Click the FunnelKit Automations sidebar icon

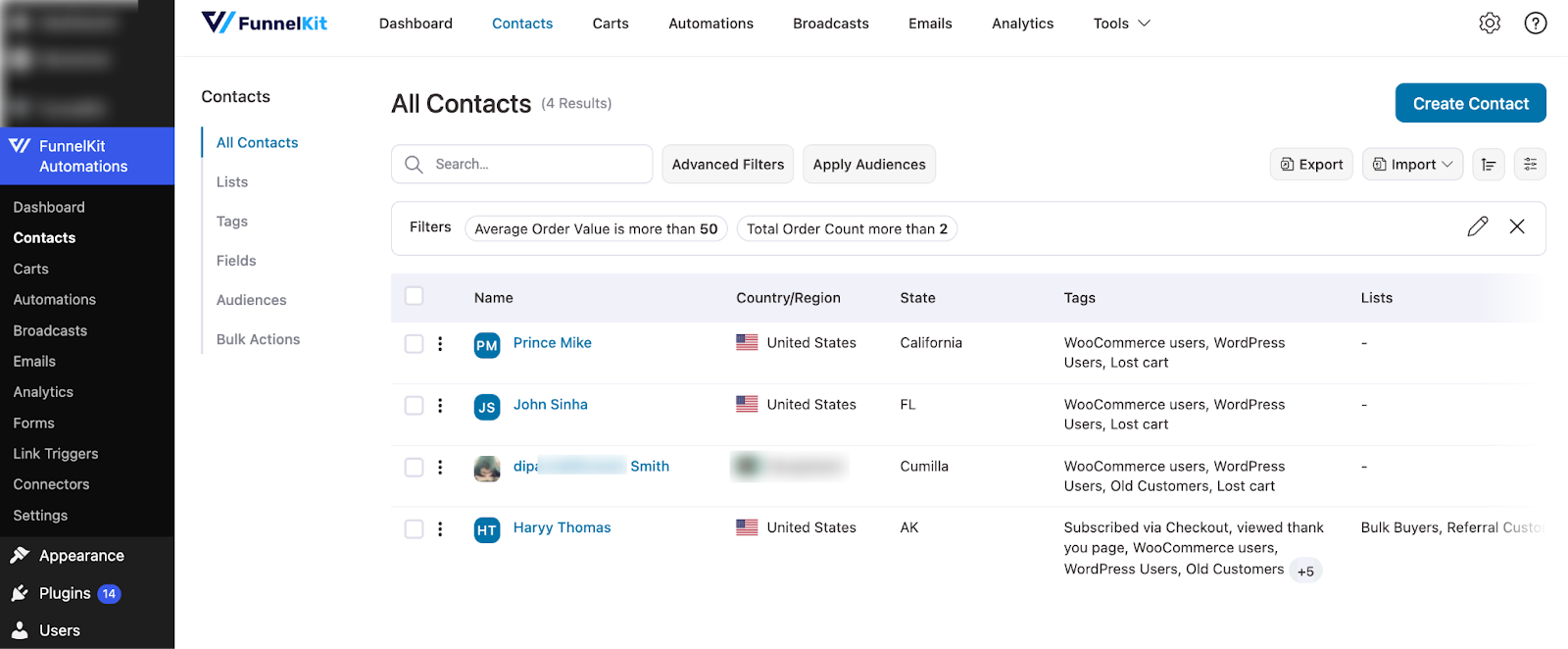[x=20, y=146]
